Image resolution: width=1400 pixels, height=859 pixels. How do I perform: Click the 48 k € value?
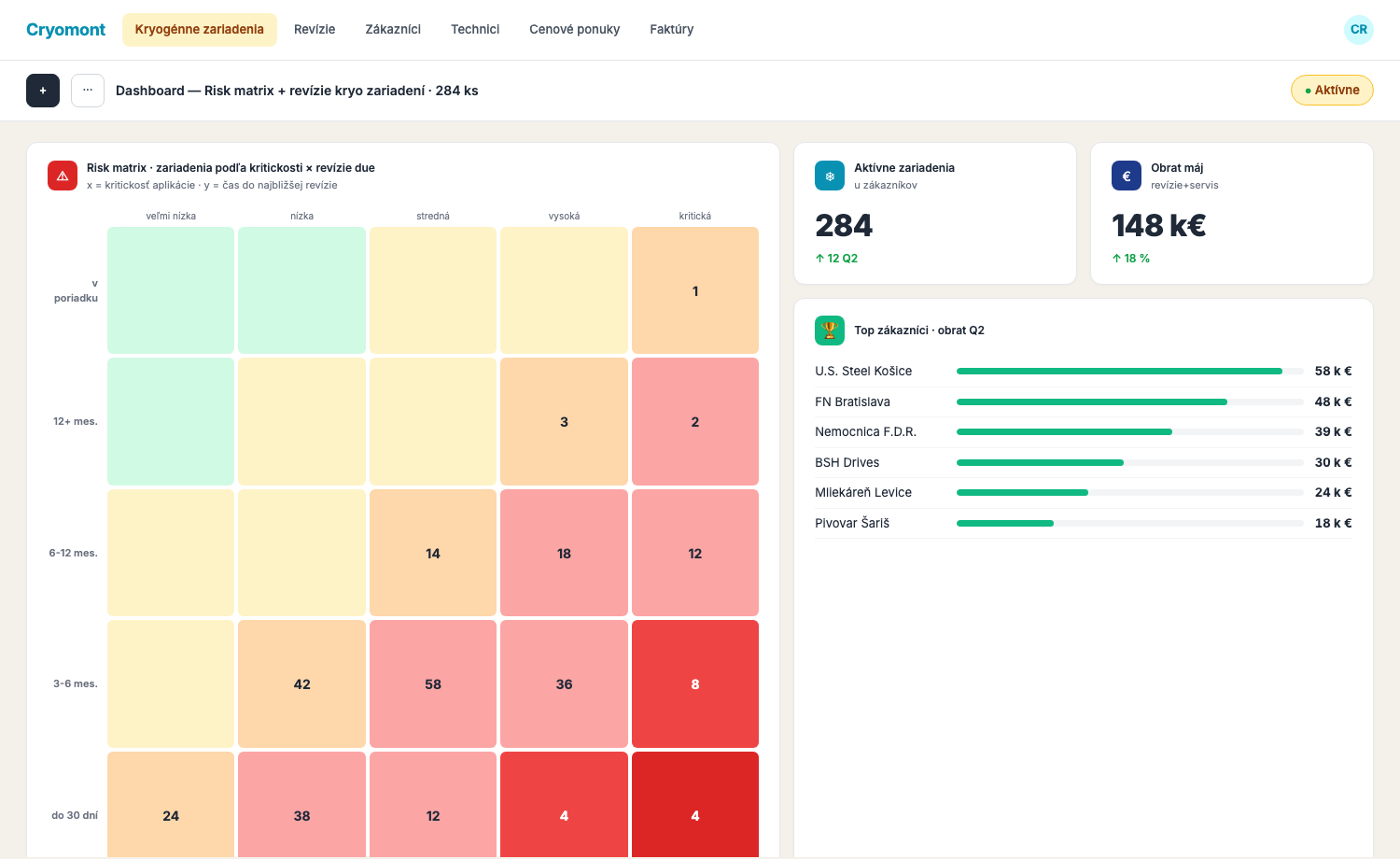coord(1333,401)
